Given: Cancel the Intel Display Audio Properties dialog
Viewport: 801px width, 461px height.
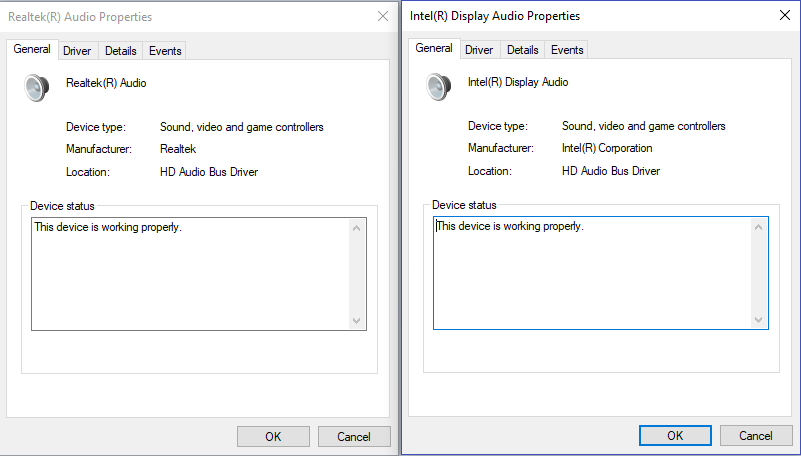Looking at the screenshot, I should coord(756,436).
